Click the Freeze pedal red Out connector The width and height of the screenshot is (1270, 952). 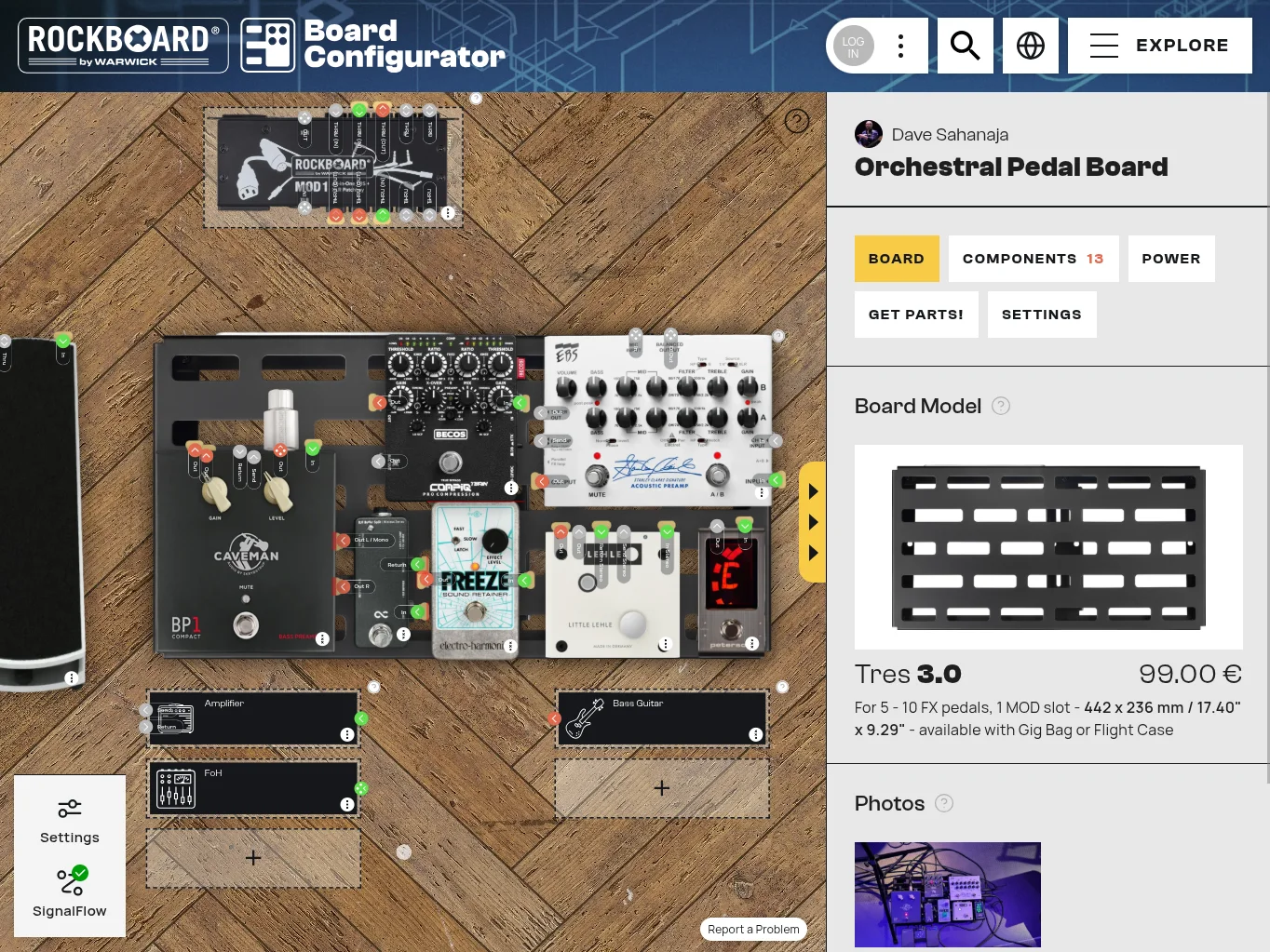(x=426, y=579)
